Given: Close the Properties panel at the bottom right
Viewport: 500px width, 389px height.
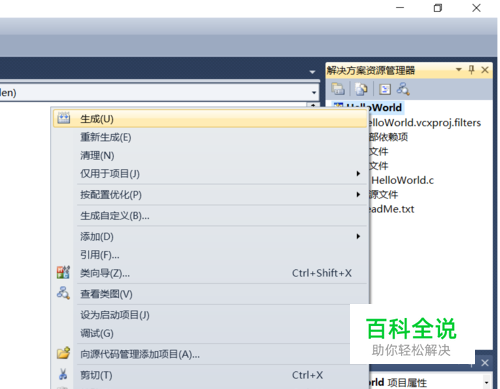Looking at the screenshot, I should click(x=485, y=363).
